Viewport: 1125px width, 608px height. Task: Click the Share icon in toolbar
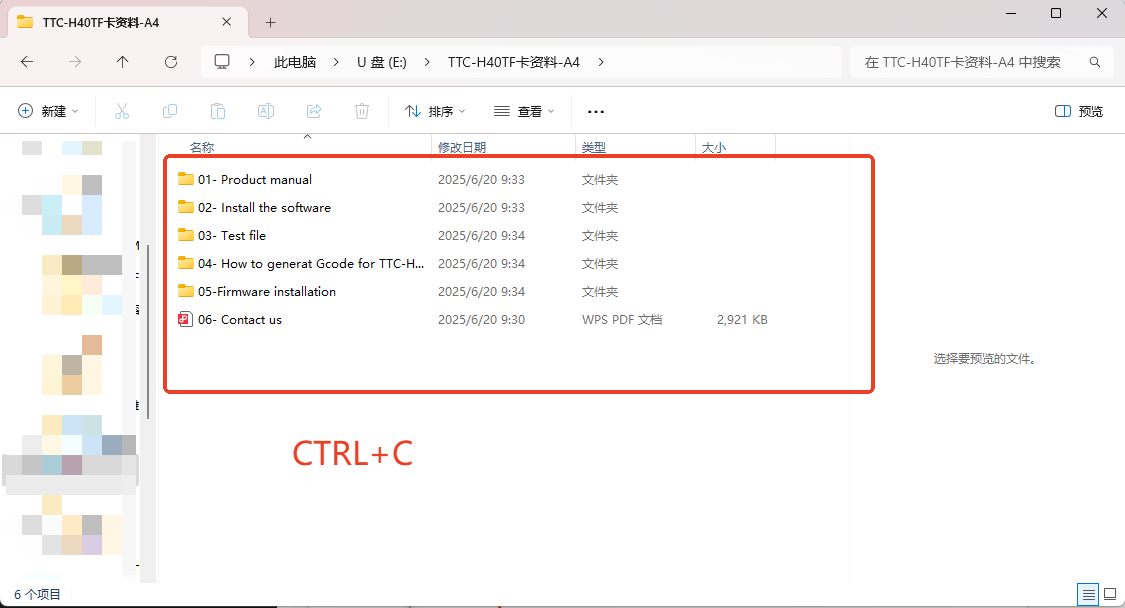tap(314, 111)
